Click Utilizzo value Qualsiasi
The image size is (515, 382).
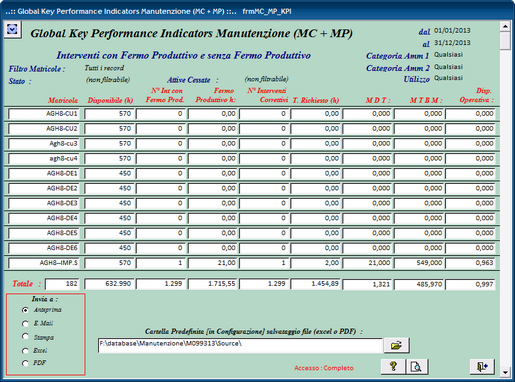coord(448,78)
